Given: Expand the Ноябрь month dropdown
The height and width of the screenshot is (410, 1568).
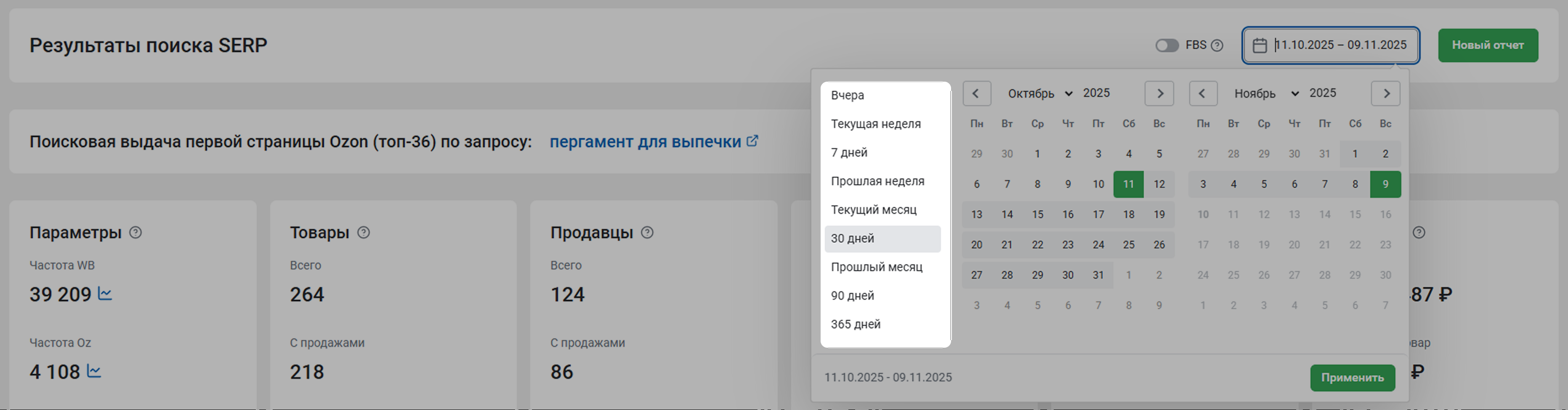Looking at the screenshot, I should click(x=1266, y=93).
